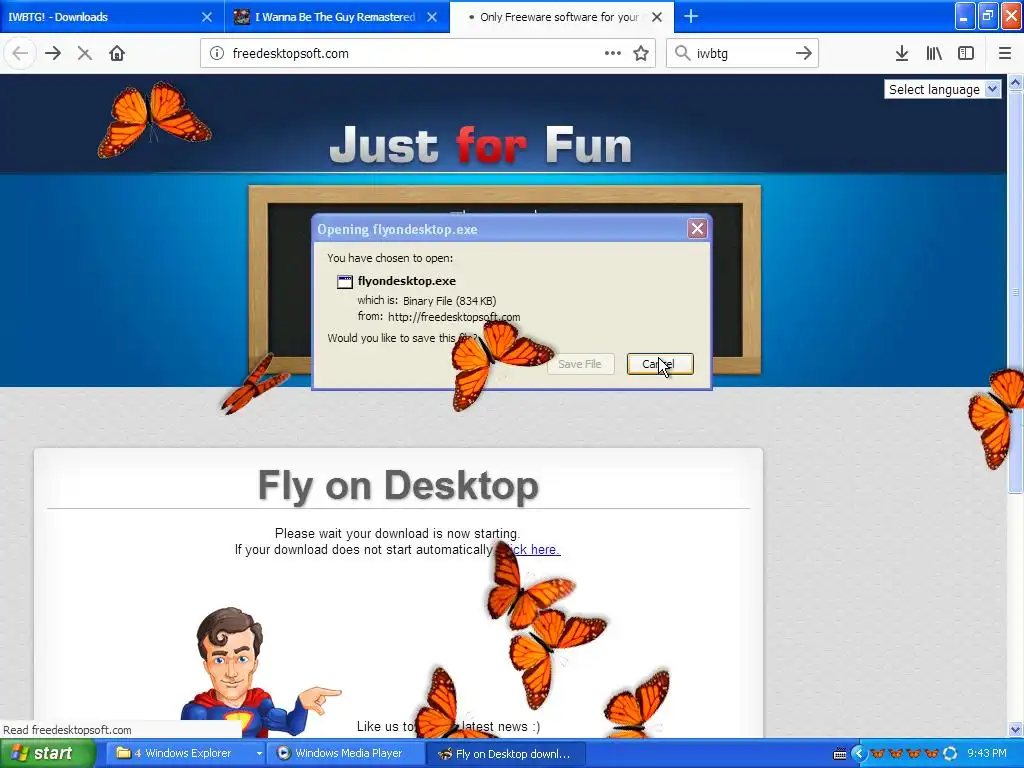Screen dimensions: 1024x768
Task: Open page actions three-dot menu
Action: click(613, 54)
